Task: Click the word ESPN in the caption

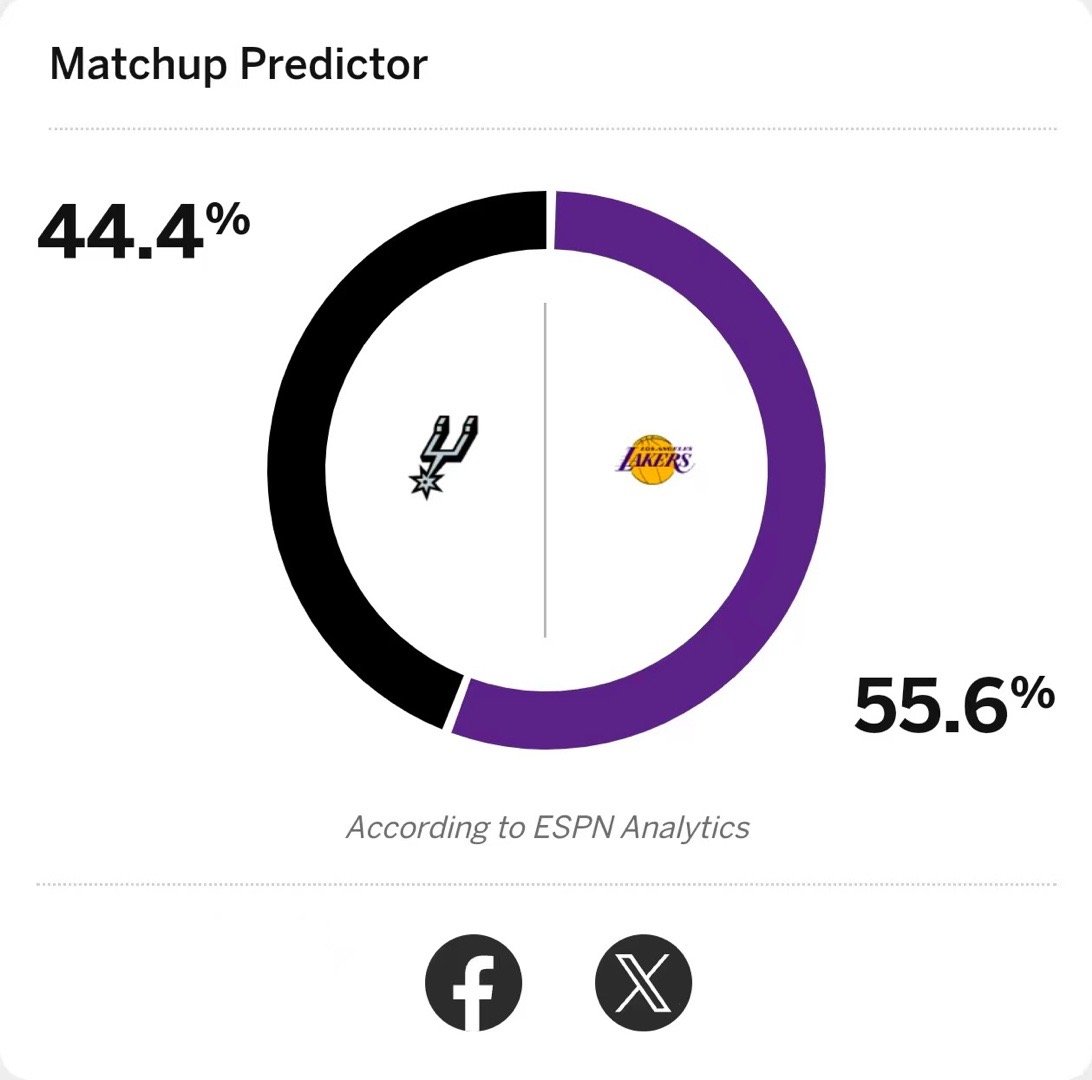Action: coord(575,827)
